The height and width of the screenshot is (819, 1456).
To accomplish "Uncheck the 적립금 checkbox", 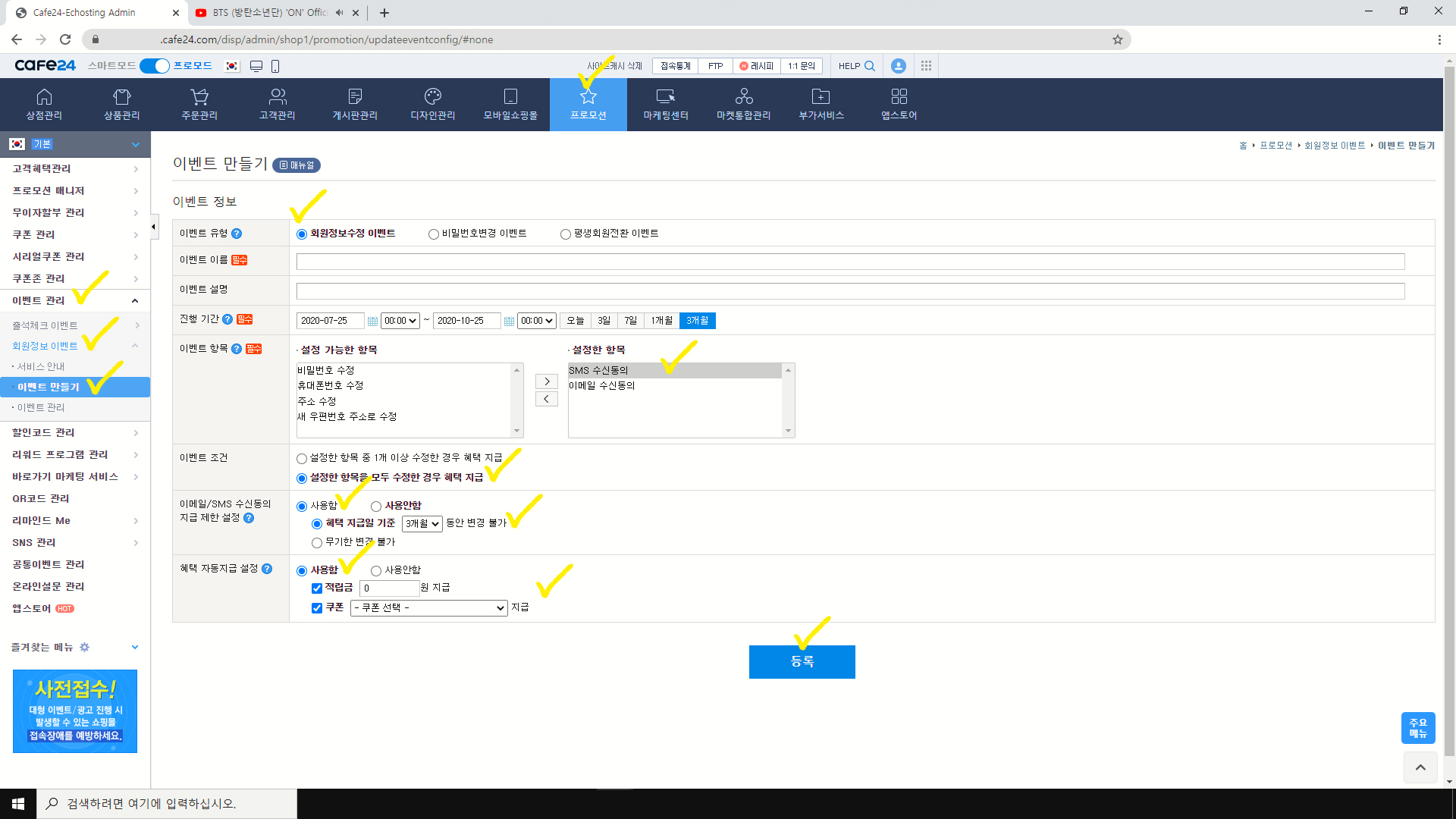I will 317,588.
